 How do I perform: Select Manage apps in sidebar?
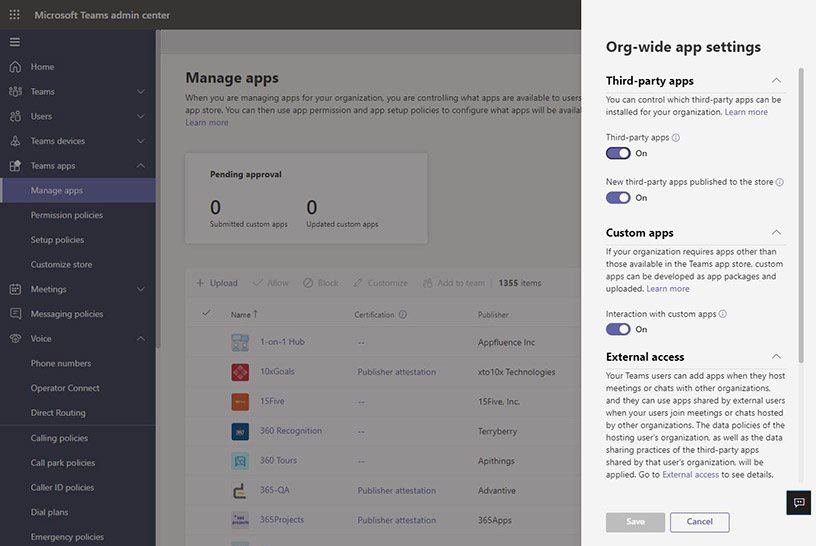coord(78,190)
